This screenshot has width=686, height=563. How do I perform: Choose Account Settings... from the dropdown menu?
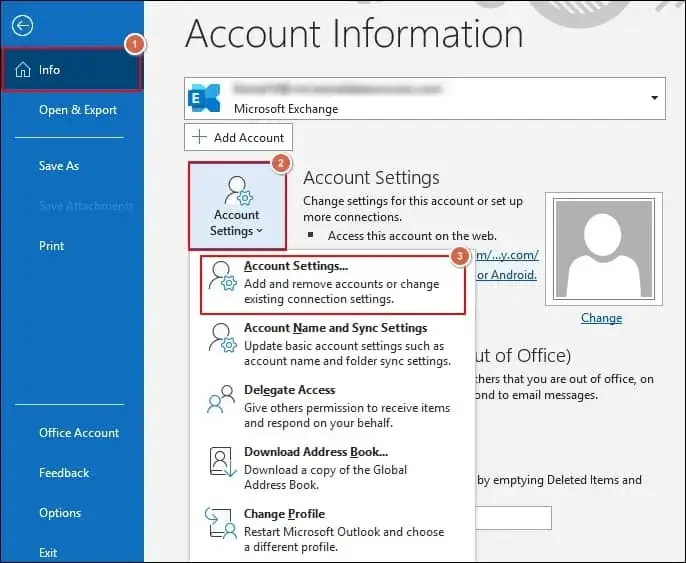coord(333,285)
